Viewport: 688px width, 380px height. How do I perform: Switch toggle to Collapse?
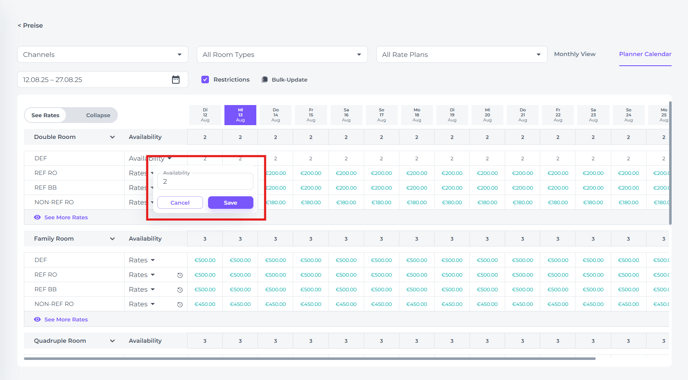(98, 115)
